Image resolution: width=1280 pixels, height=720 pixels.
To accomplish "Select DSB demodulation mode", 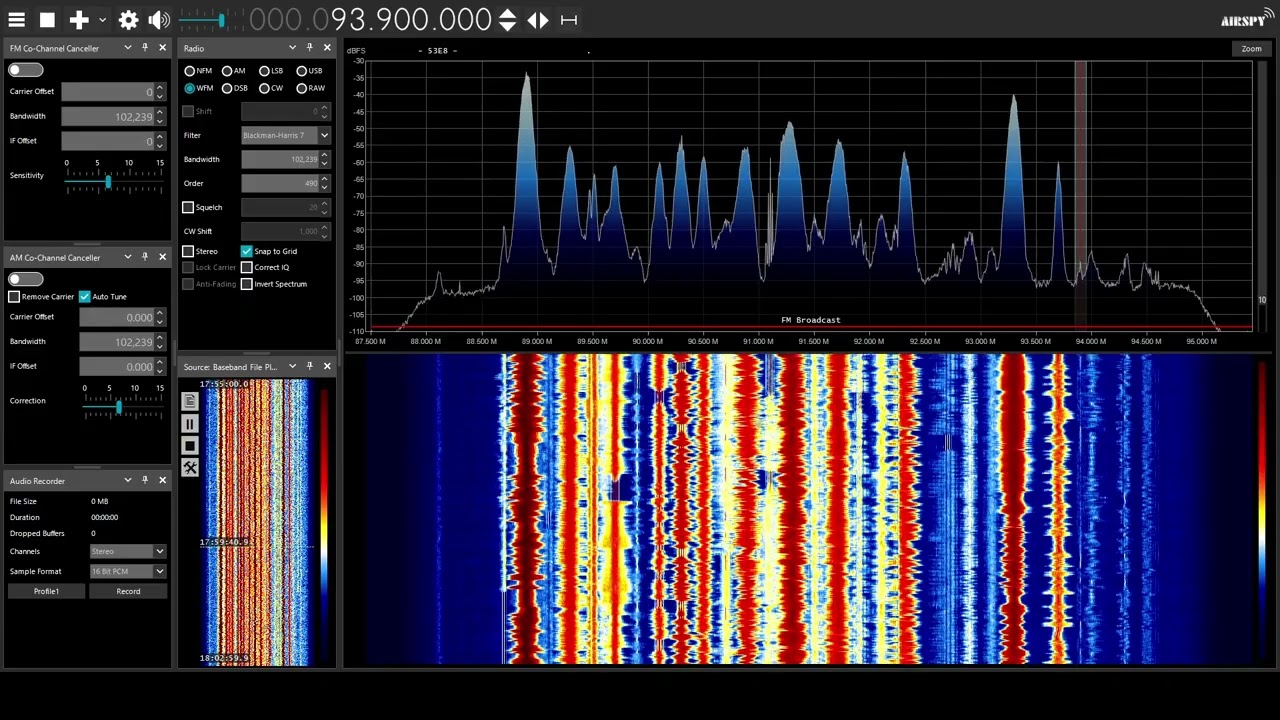I will 227,88.
